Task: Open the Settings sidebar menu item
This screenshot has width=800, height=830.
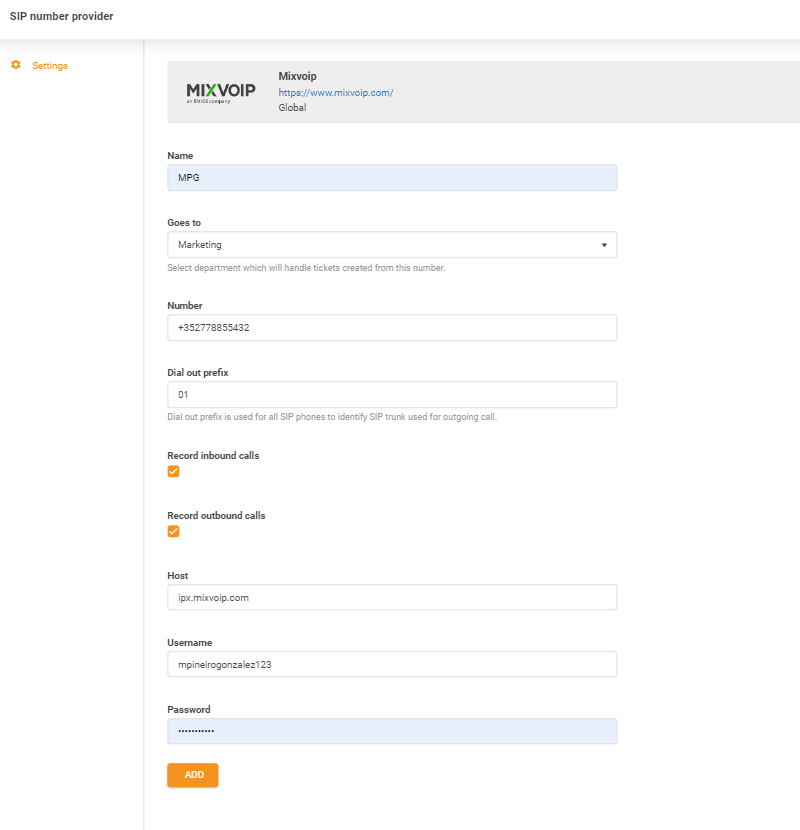Action: click(49, 66)
